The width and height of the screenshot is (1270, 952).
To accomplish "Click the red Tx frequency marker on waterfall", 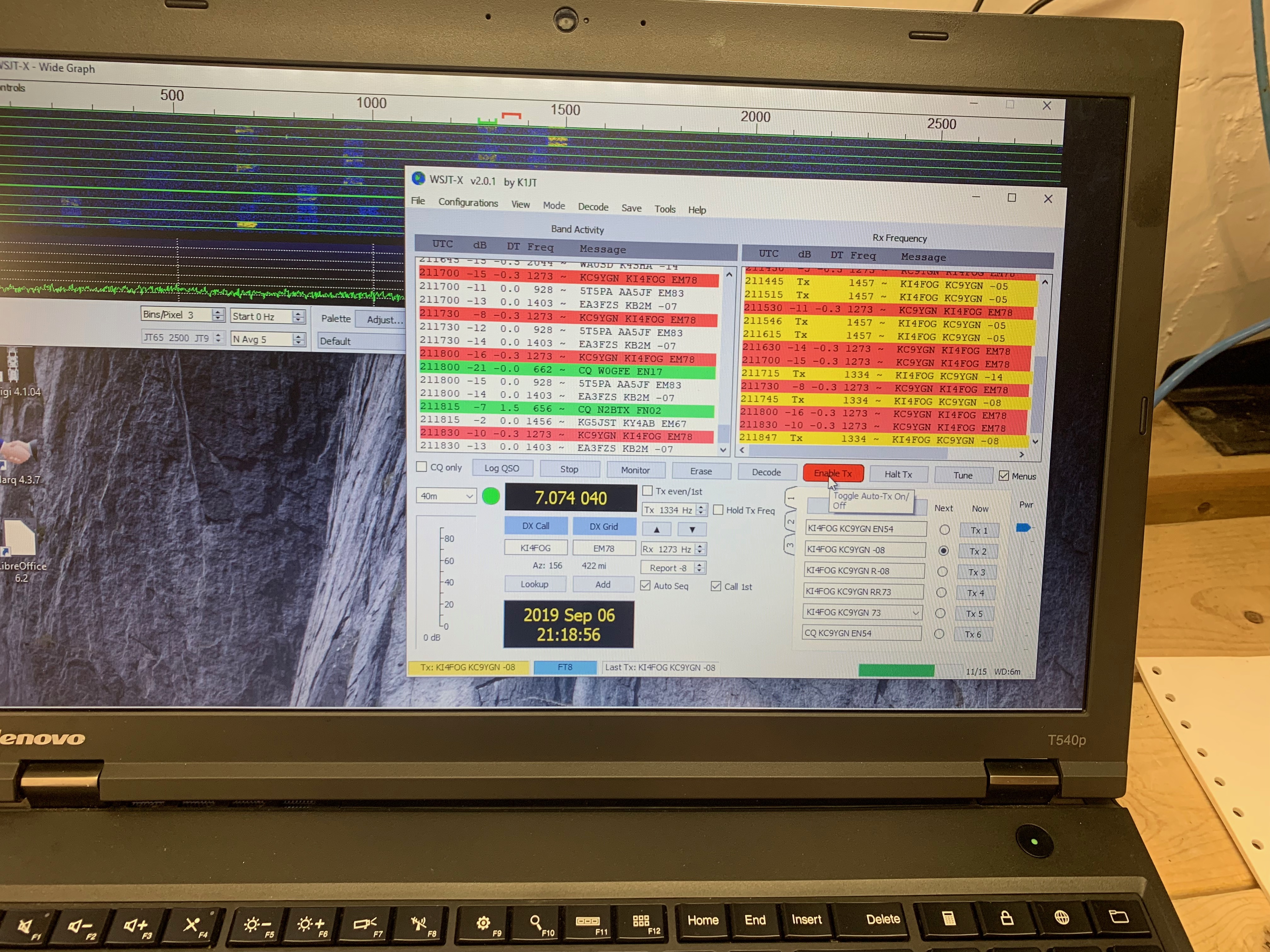I will coord(511,115).
